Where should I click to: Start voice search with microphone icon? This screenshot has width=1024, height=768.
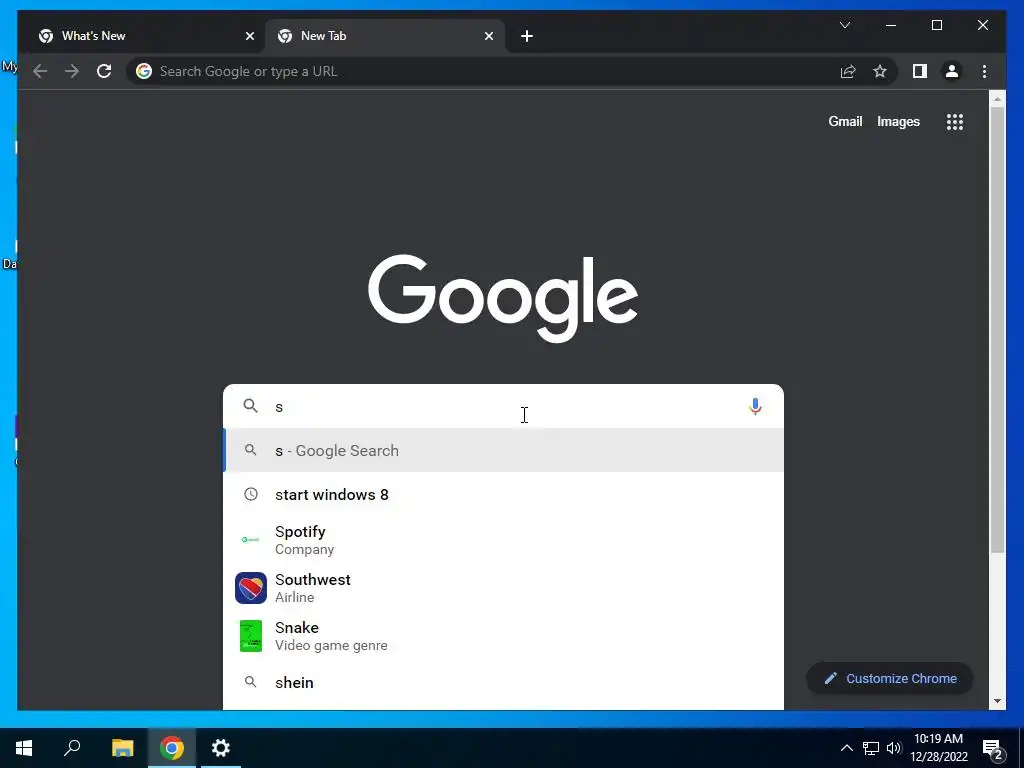pos(755,406)
